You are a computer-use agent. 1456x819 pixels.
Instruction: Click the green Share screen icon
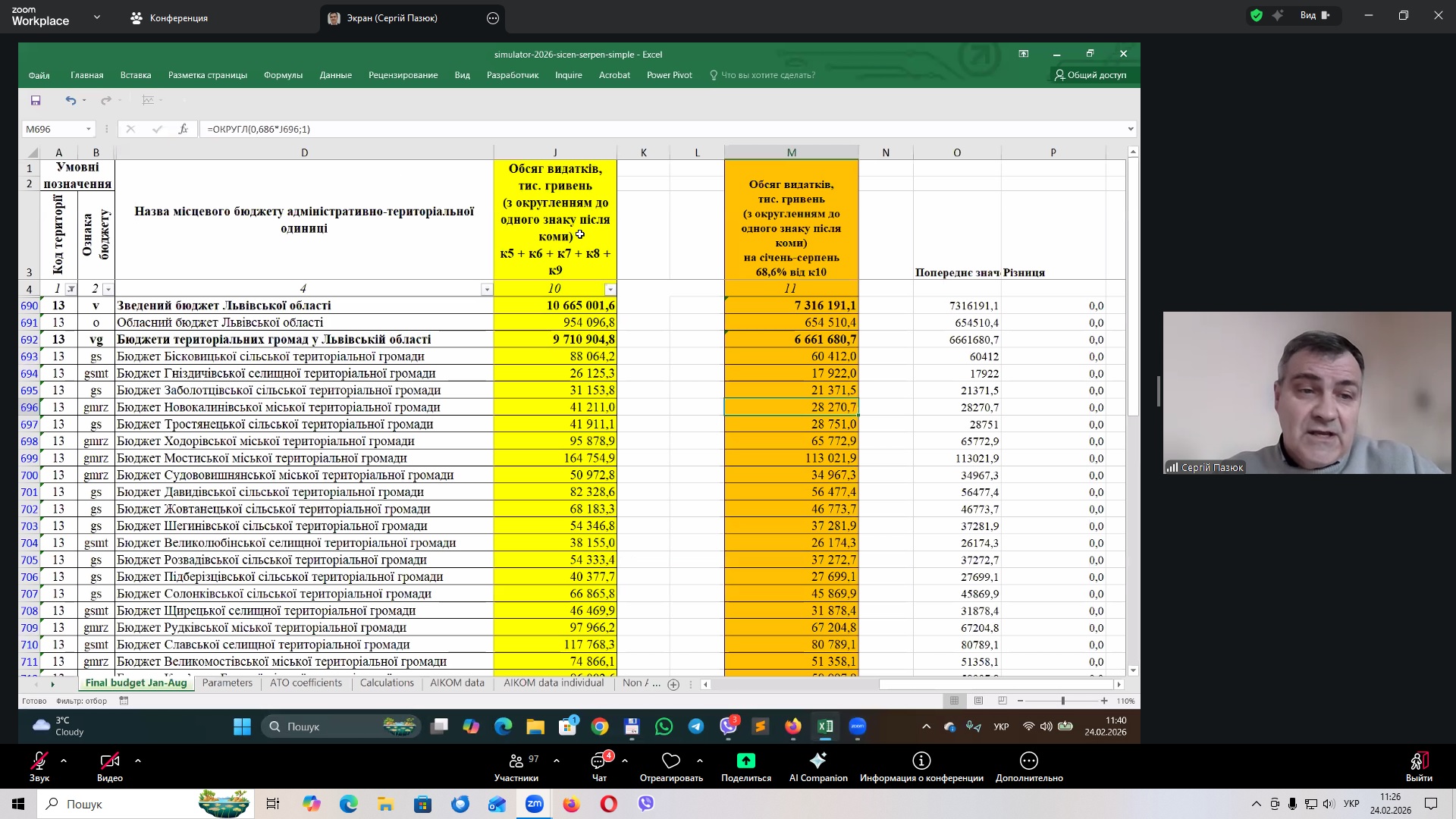(x=745, y=761)
